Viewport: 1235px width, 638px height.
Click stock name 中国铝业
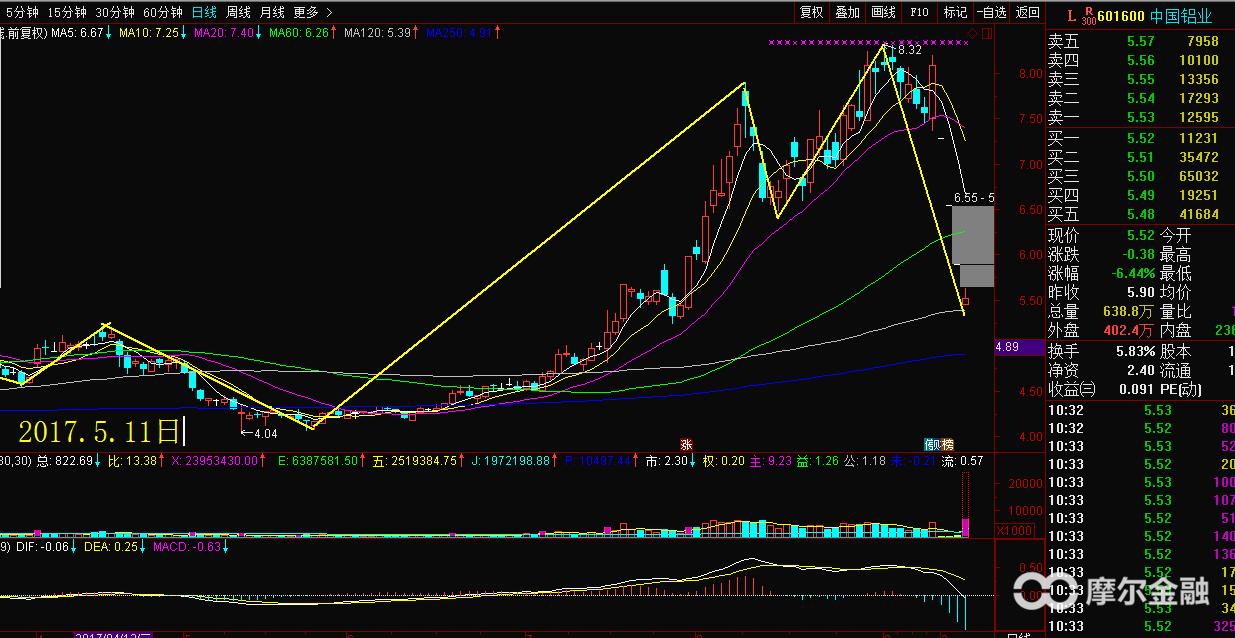tap(1180, 16)
